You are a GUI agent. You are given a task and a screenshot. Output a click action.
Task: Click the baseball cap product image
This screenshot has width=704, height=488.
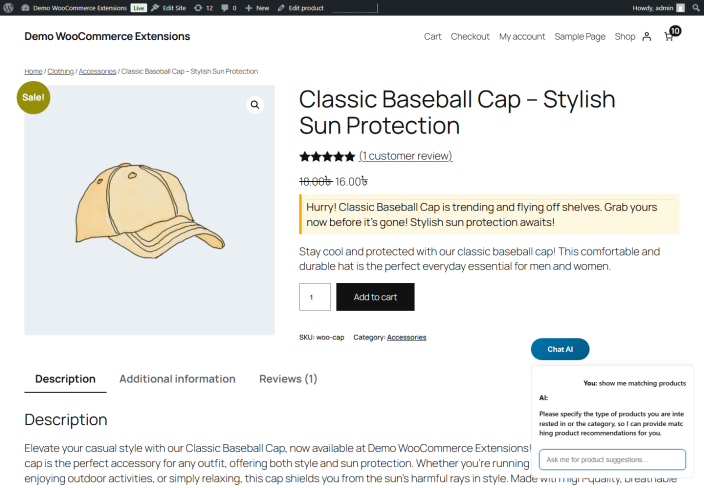click(x=150, y=210)
